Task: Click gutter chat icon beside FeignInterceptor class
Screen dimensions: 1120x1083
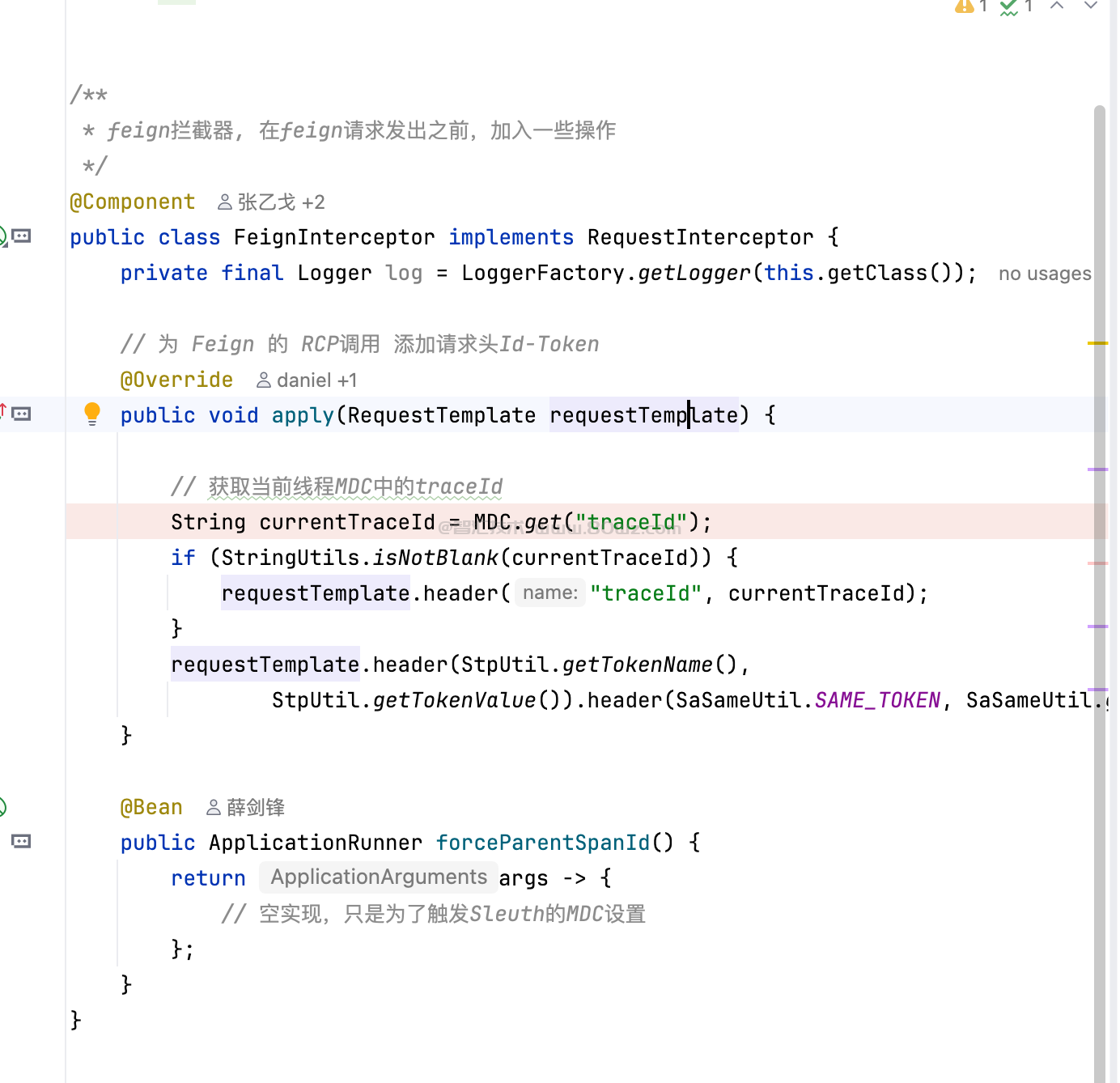Action: tap(22, 236)
